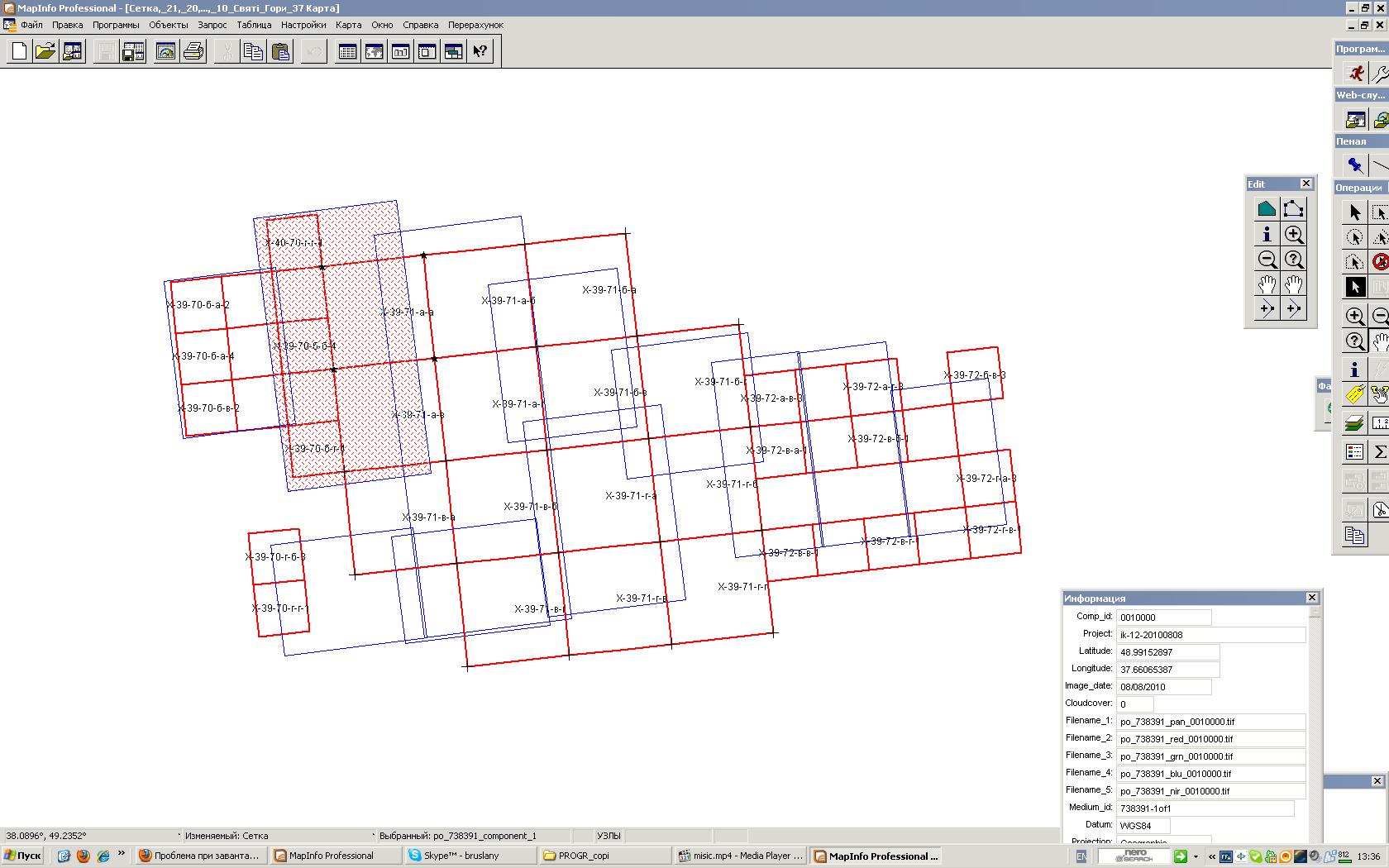This screenshot has width=1389, height=868.
Task: Click the Project field ik-12-20100808
Action: pyautogui.click(x=1210, y=635)
